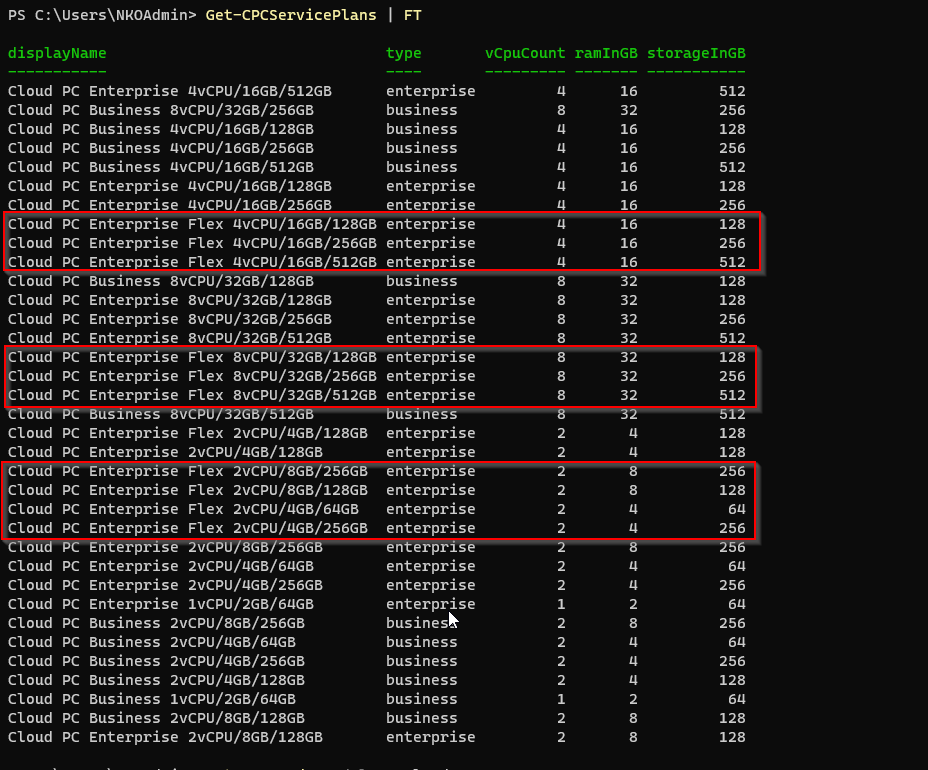The width and height of the screenshot is (928, 770).
Task: Click ram value 2 in Enterprise 1vCPU/2GB/64GB row
Action: click(633, 604)
